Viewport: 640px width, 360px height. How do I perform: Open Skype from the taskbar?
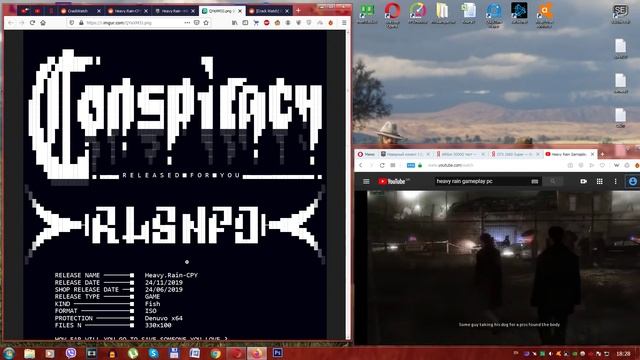[154, 353]
